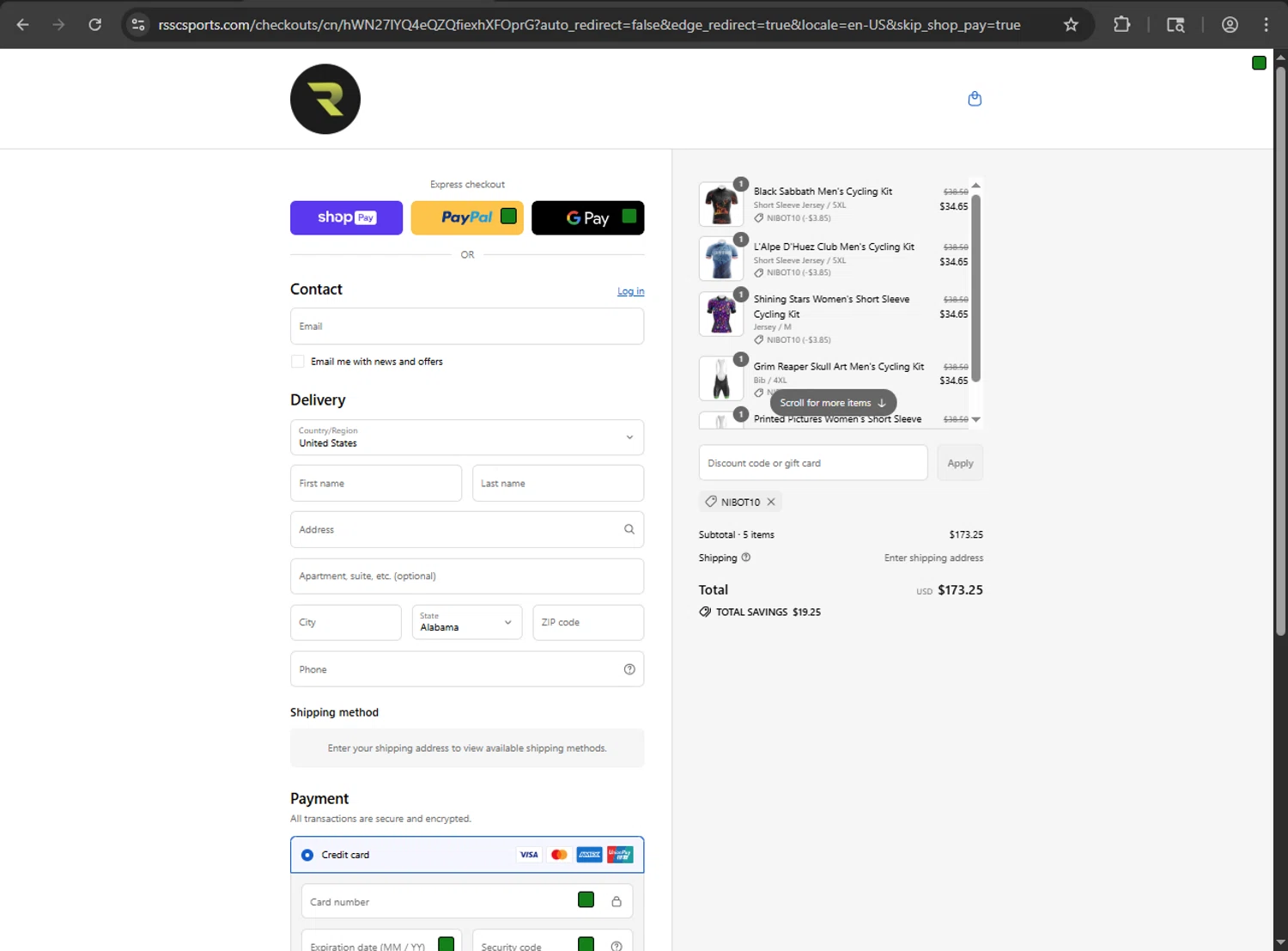Click the total amount $173.25 beside USD

coord(960,590)
